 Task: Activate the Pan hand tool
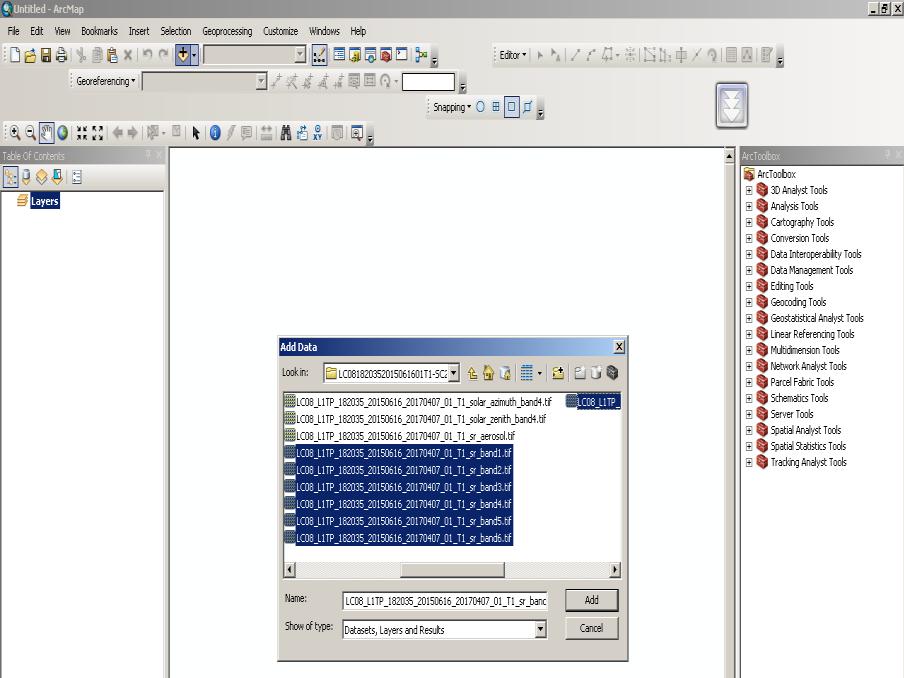tap(46, 133)
